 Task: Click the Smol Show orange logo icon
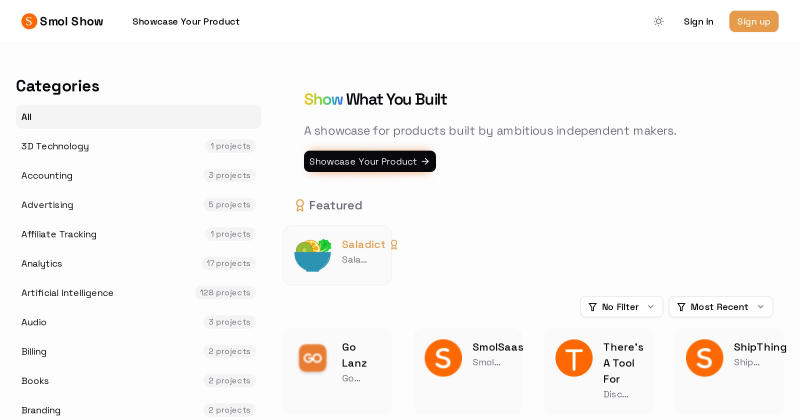pyautogui.click(x=29, y=21)
